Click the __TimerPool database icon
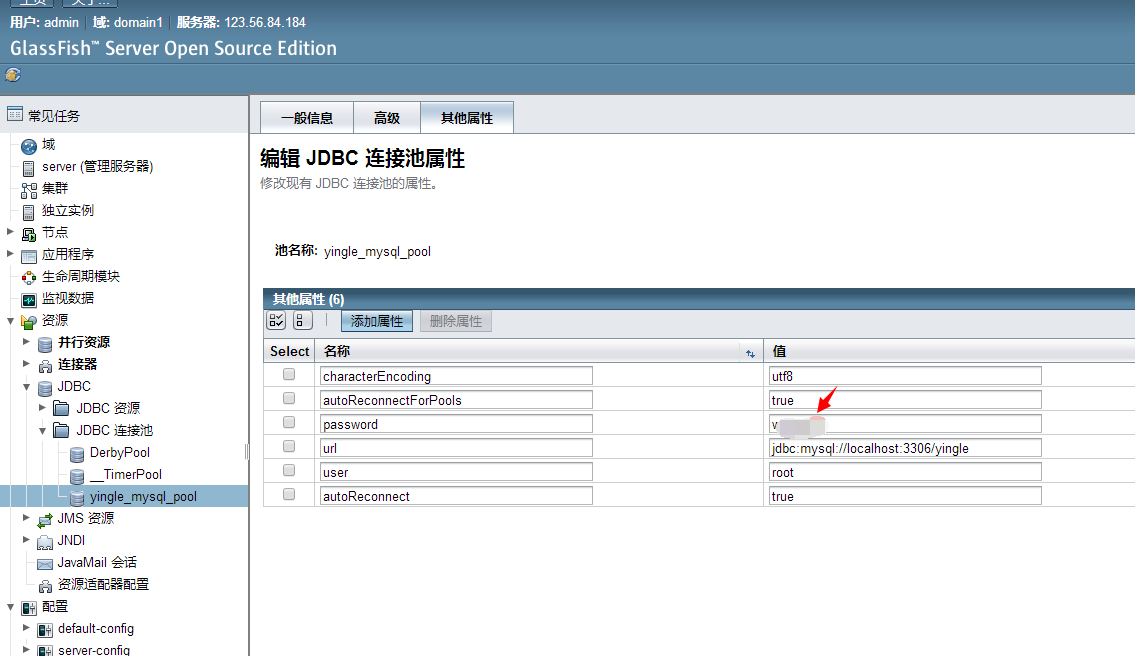Screen dimensions: 1135x656 click(x=77, y=476)
